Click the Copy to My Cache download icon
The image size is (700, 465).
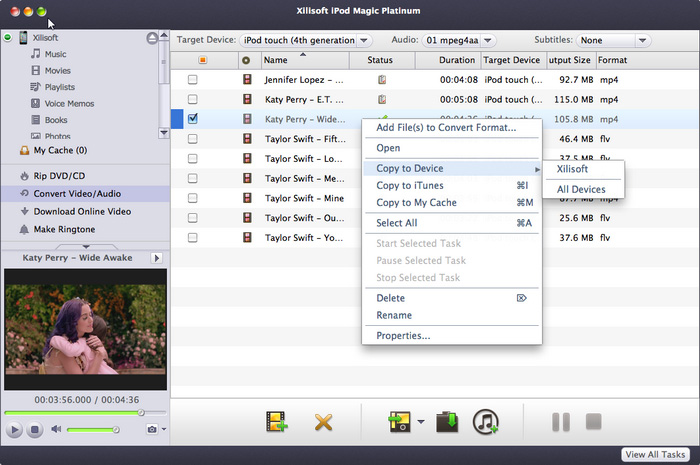click(x=447, y=422)
